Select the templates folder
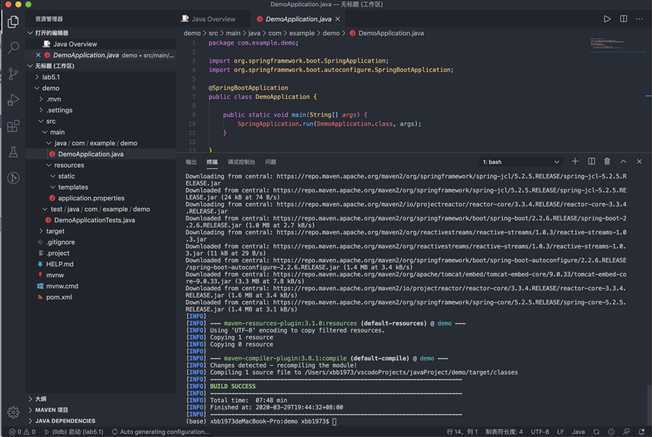Viewport: 652px width, 437px height. point(102,187)
